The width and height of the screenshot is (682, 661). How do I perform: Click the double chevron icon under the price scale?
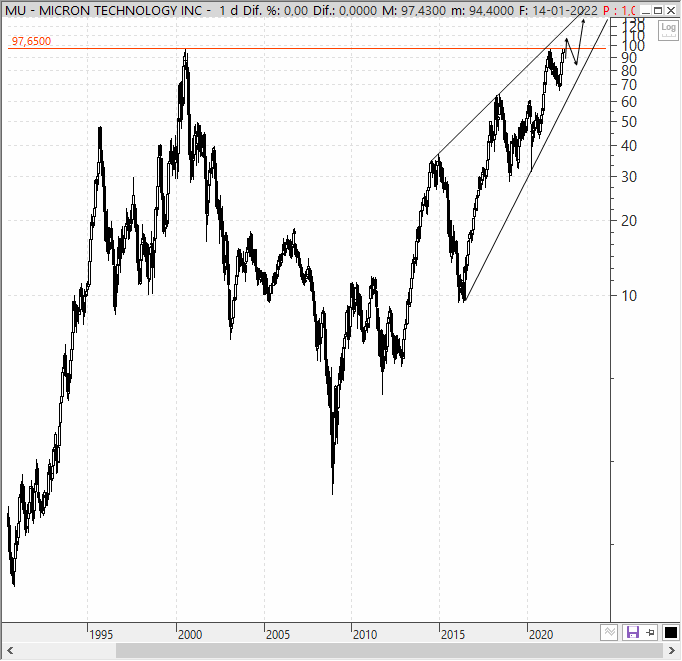[x=609, y=632]
